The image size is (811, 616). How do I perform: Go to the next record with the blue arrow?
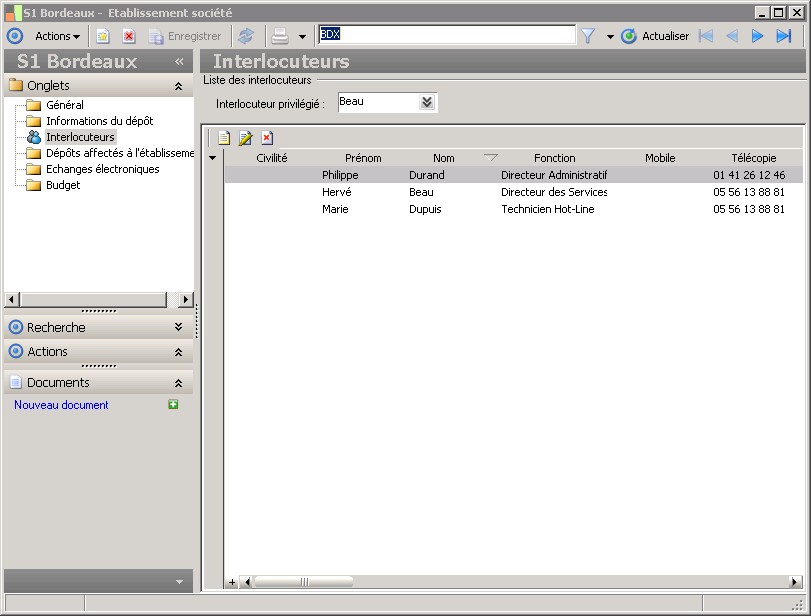click(758, 36)
